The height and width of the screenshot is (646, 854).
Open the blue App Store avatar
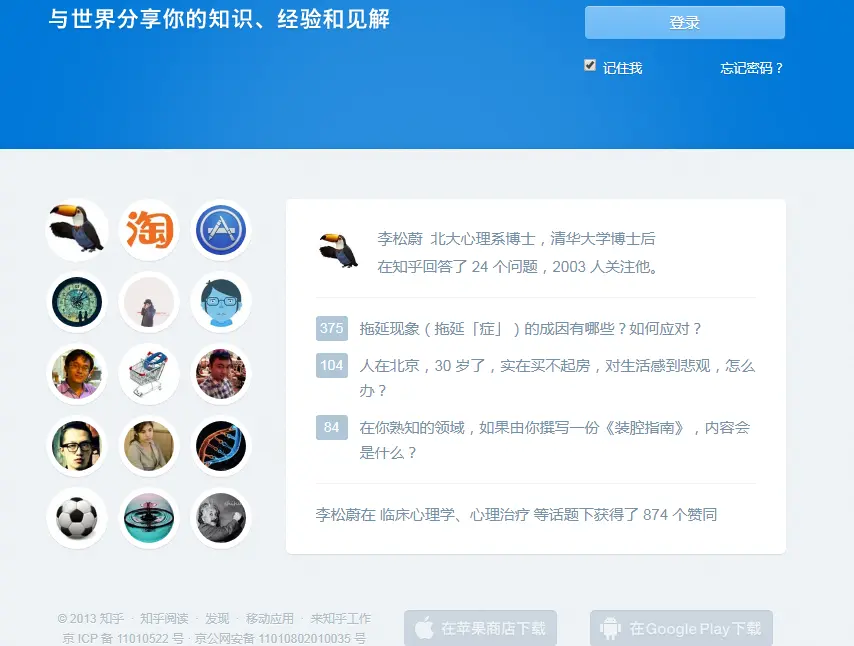tap(221, 230)
